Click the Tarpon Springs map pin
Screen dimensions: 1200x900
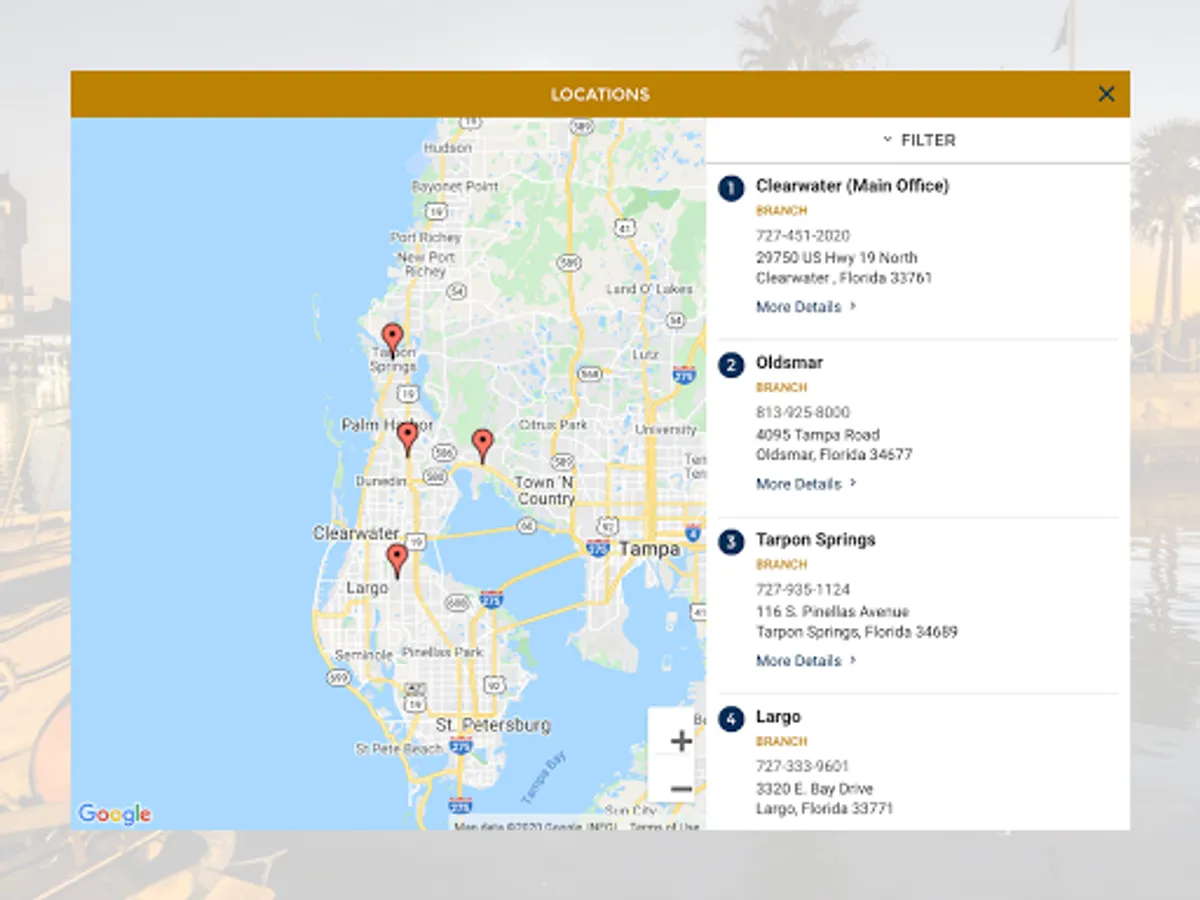(x=392, y=339)
